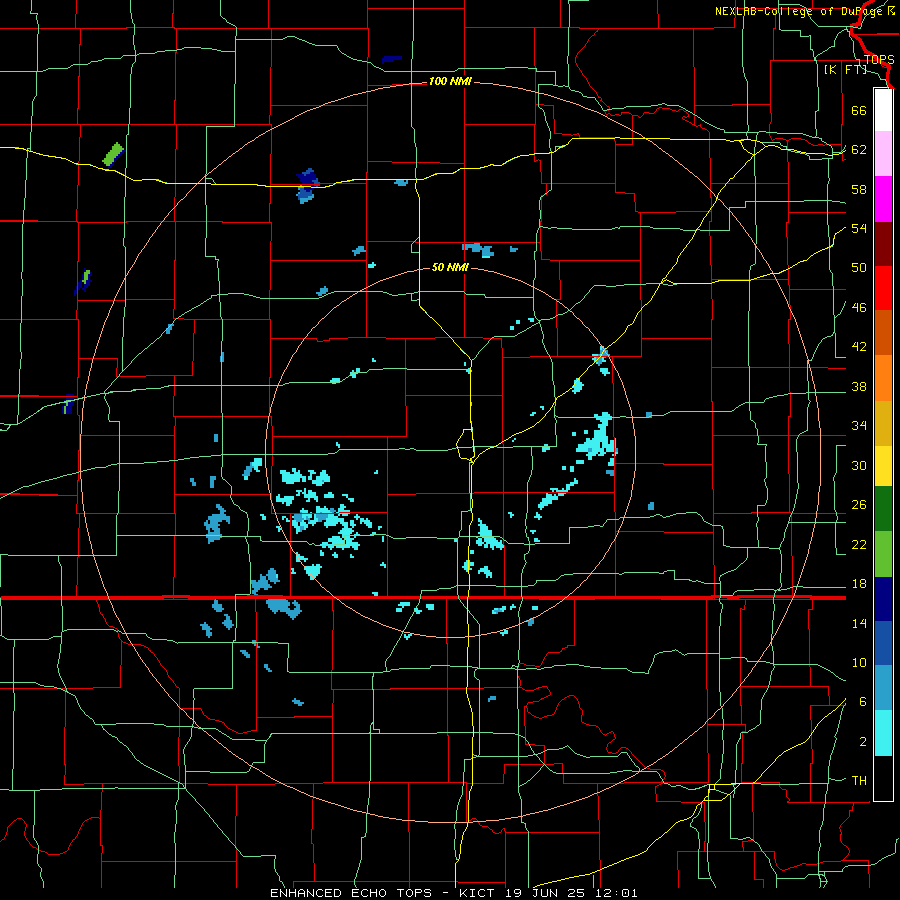Viewport: 900px width, 900px height.
Task: Click the 100 NMI range ring label
Action: 450,82
